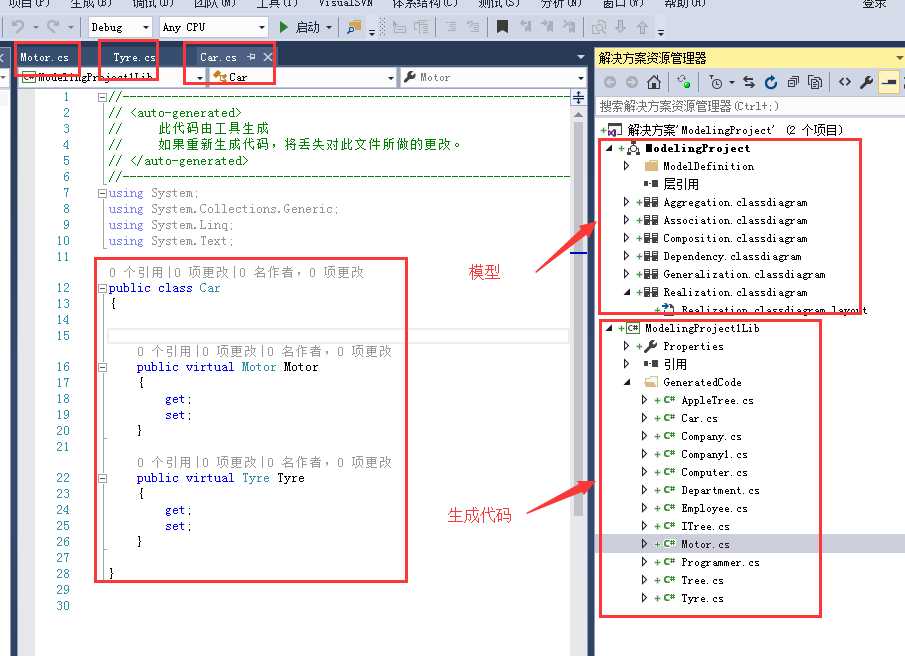
Task: Collapse the auto-generated comment block at line 1
Action: (102, 97)
